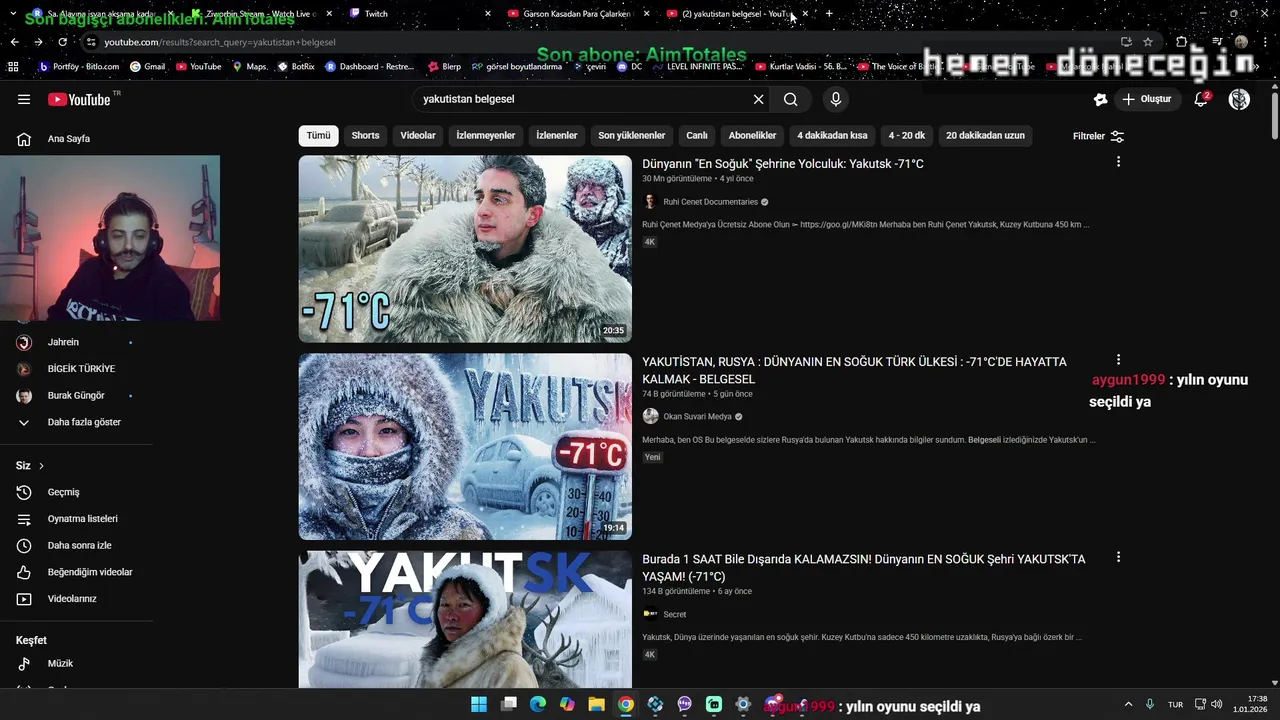
Task: Open the Okan Suvari Yakutsk video thumbnail
Action: pos(465,446)
